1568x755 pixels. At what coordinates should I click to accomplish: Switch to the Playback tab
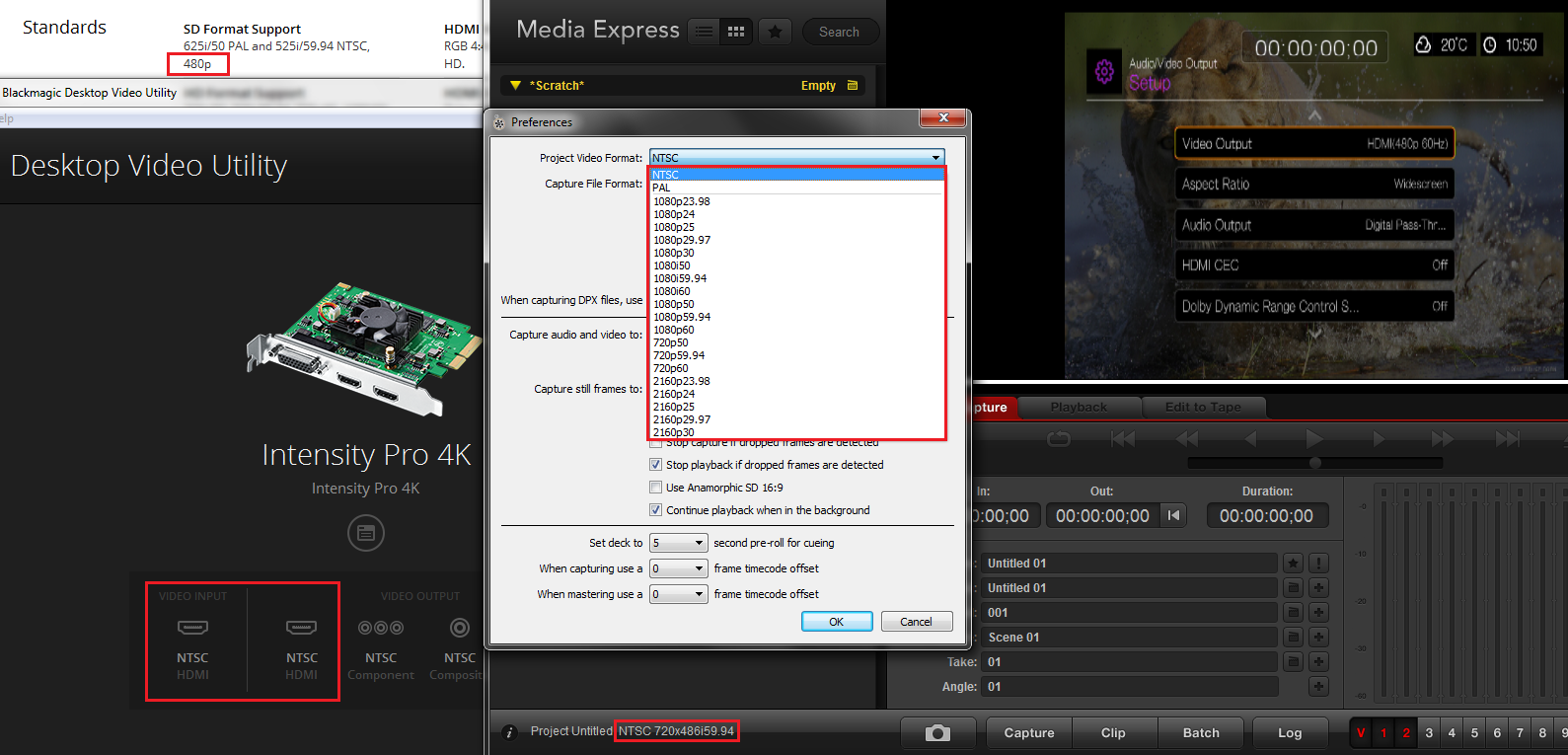click(1079, 407)
